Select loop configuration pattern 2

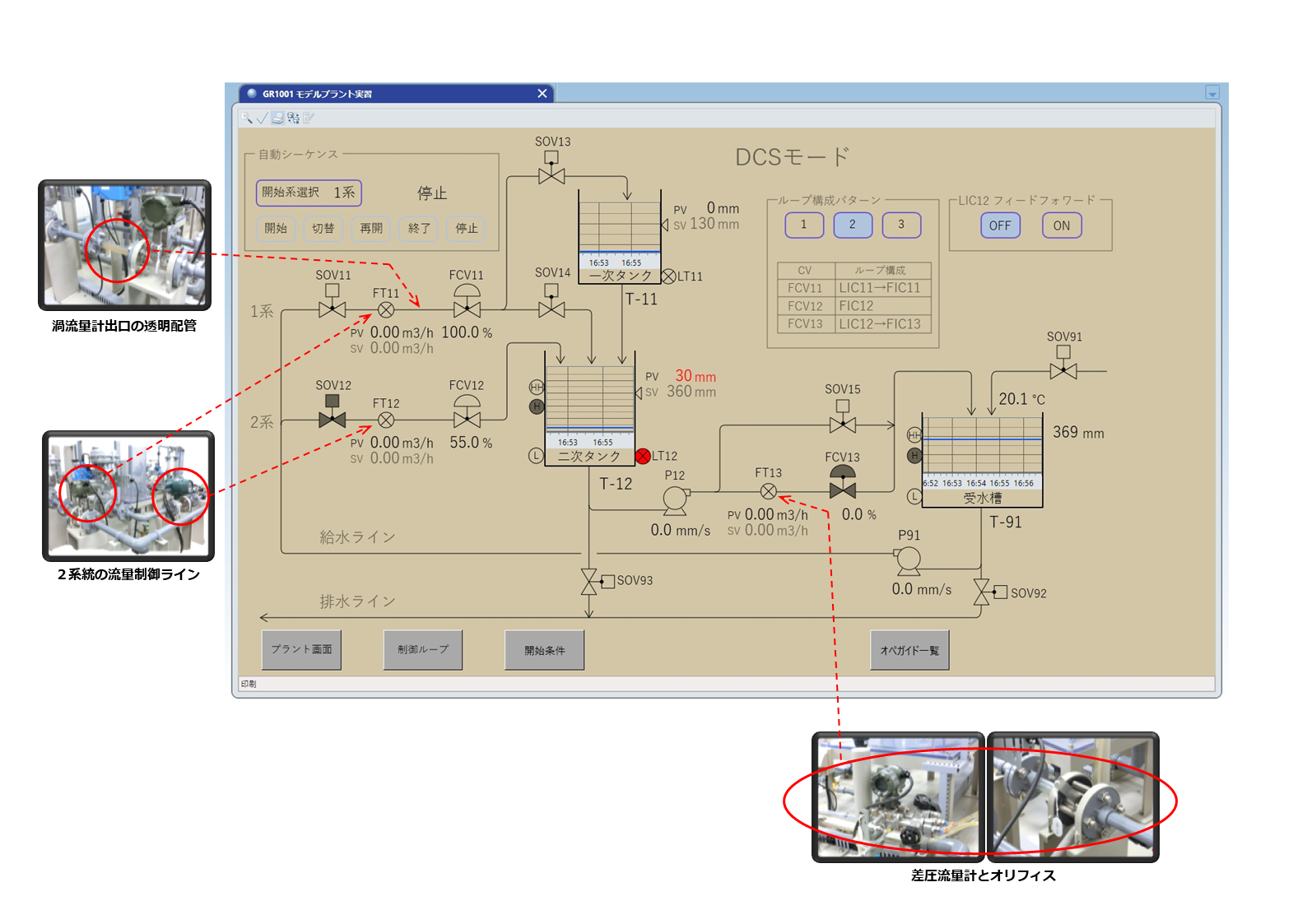[852, 225]
